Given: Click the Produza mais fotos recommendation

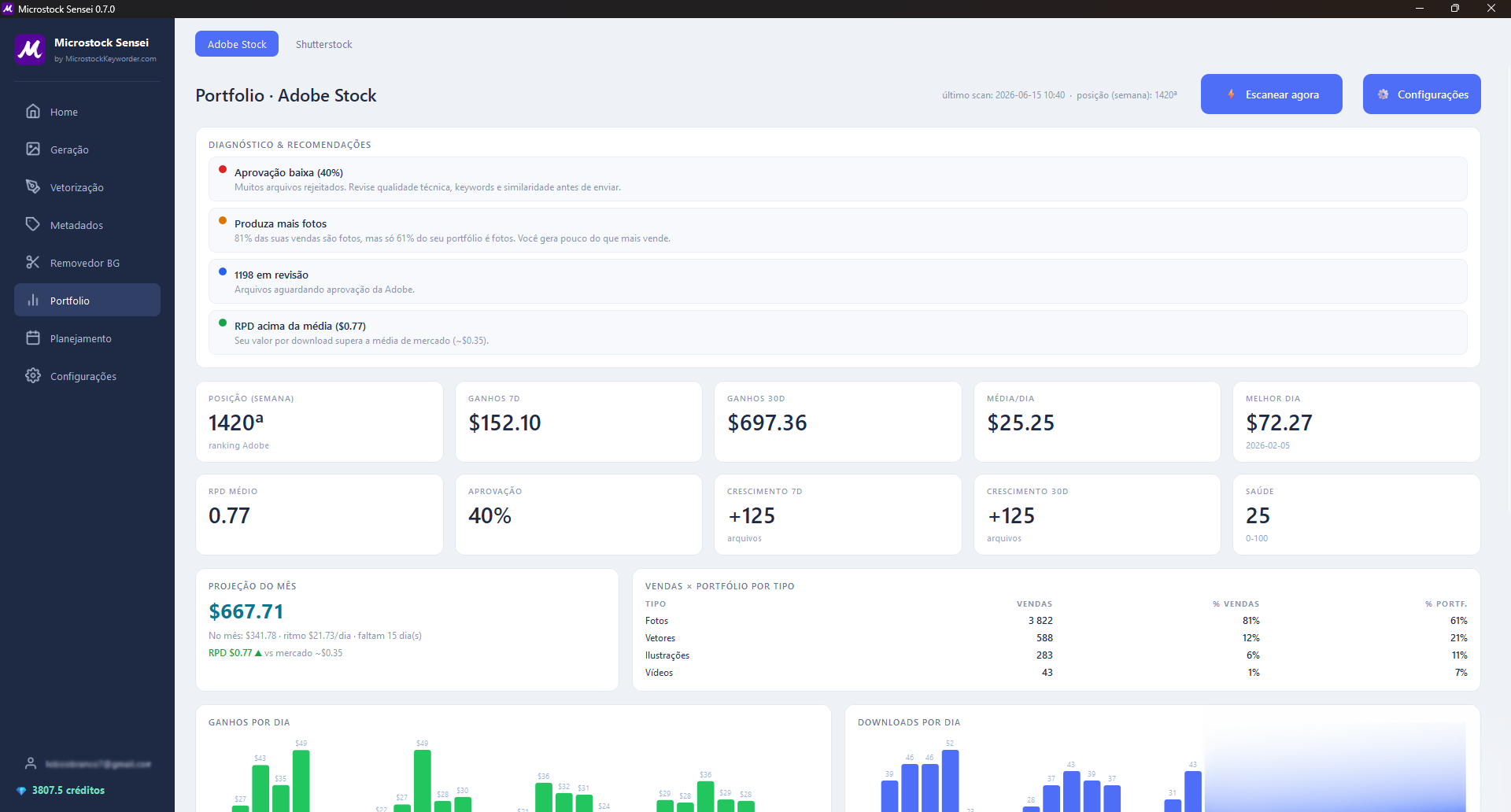Looking at the screenshot, I should point(838,231).
